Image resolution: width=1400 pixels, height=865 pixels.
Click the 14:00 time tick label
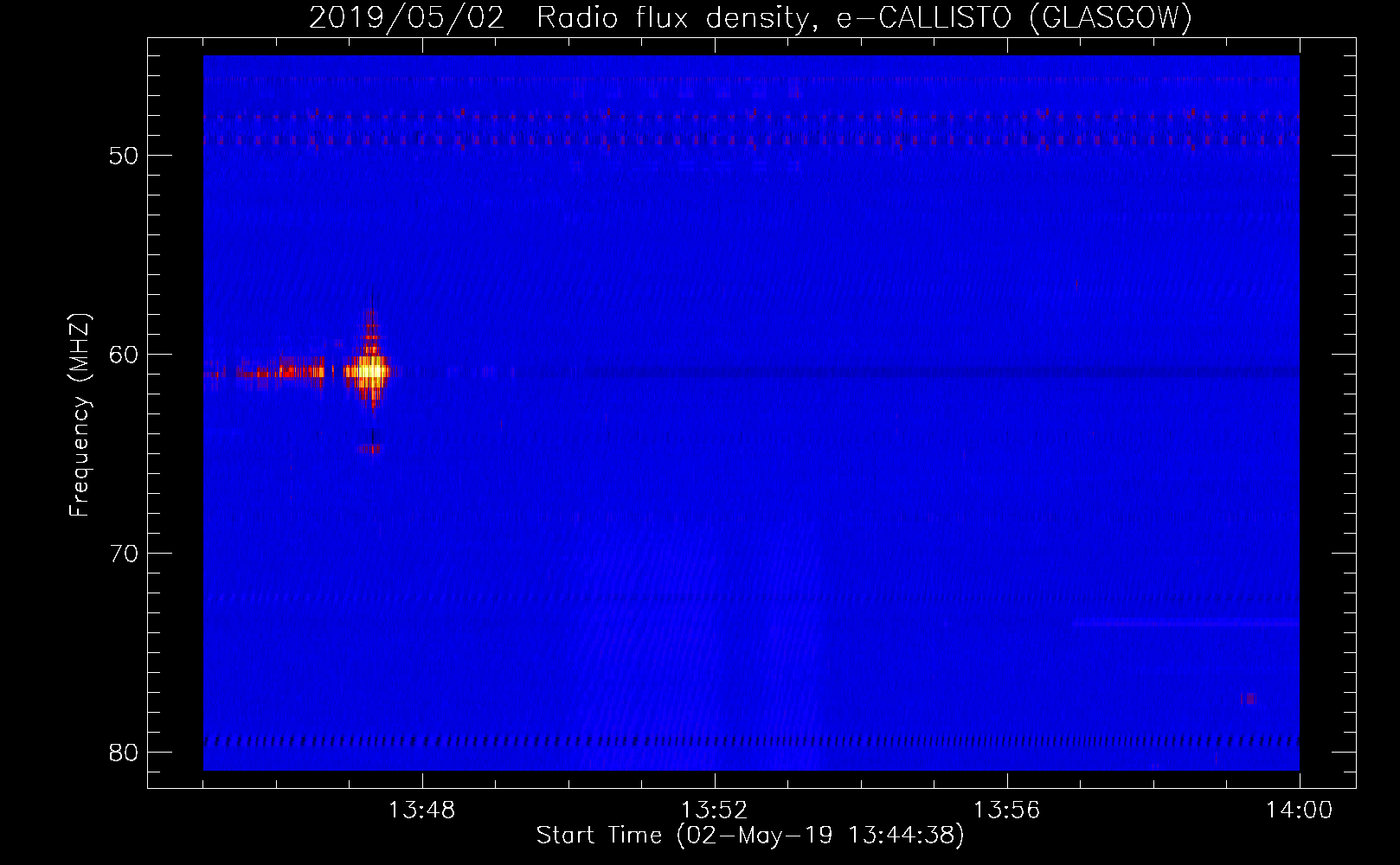pos(1299,811)
